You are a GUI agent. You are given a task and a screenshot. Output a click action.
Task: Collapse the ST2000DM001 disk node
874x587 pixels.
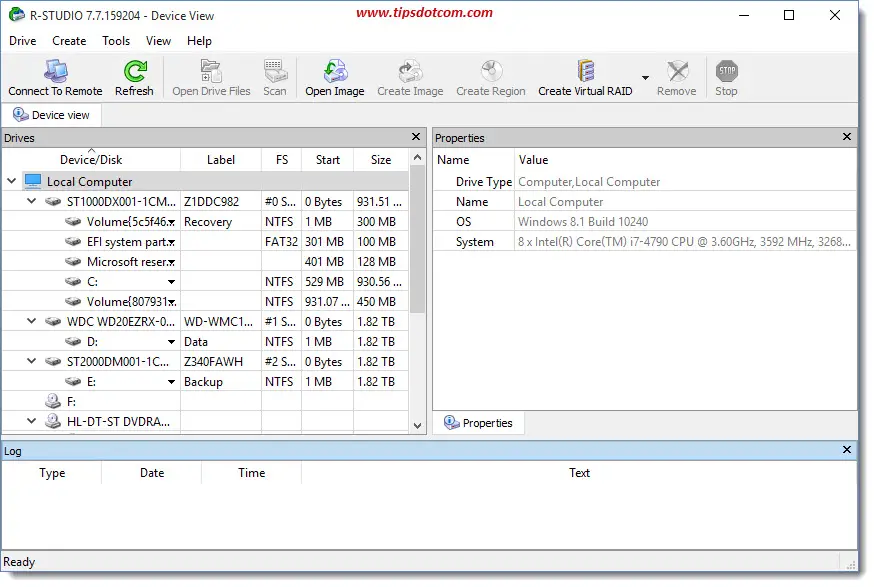(32, 362)
